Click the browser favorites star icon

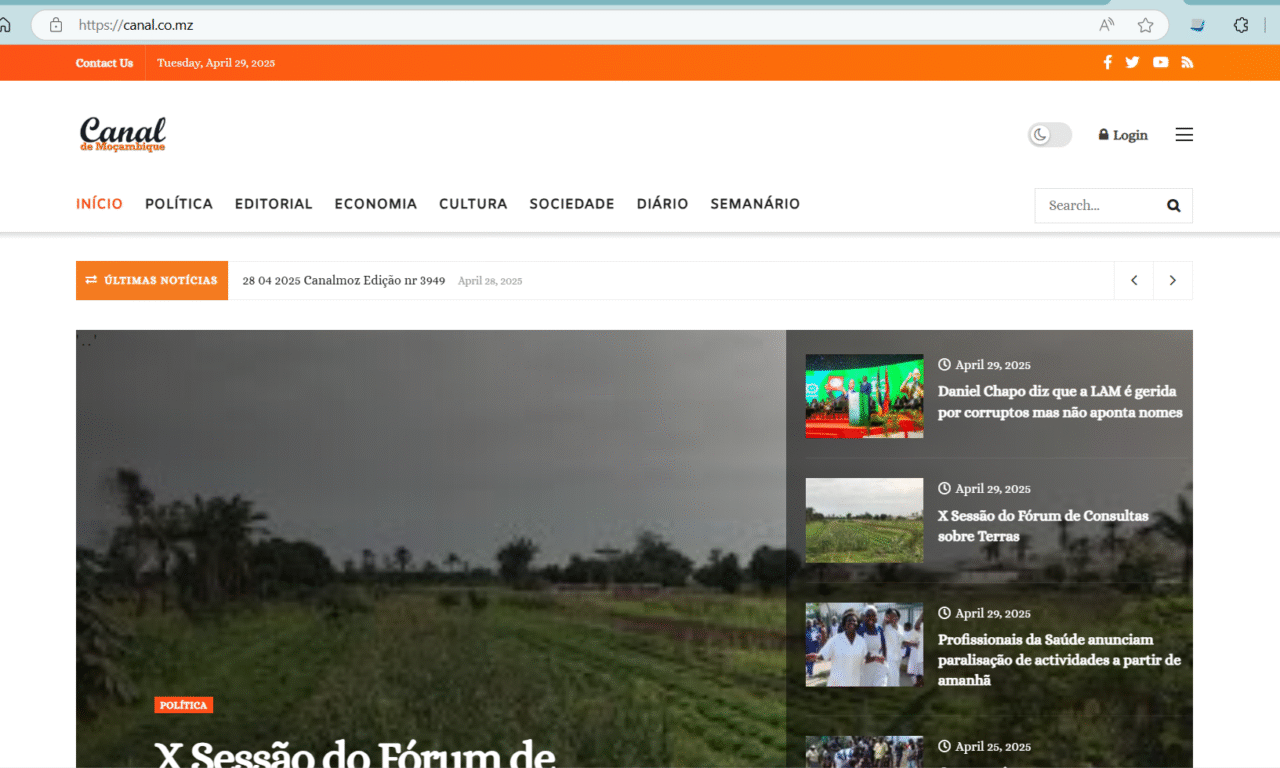(x=1145, y=25)
